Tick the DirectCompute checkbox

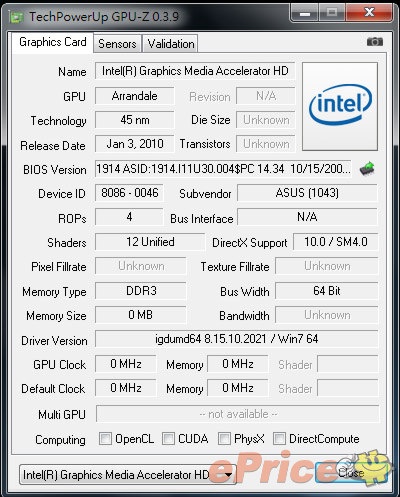point(279,438)
